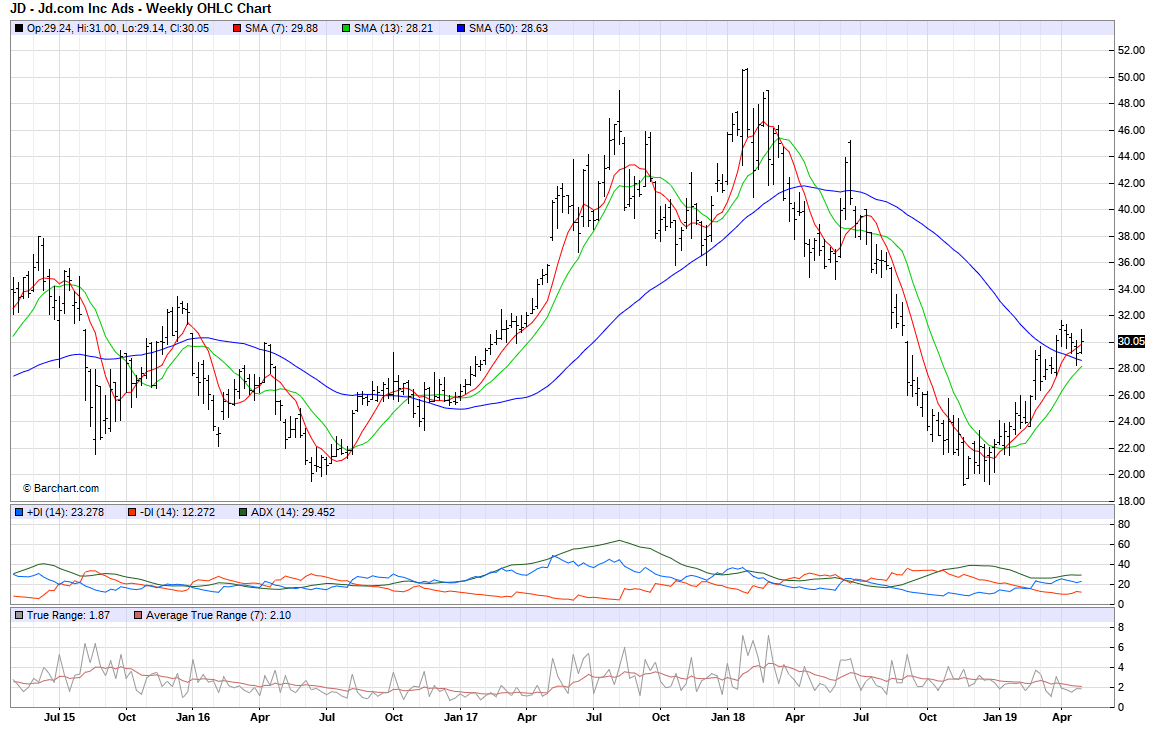The width and height of the screenshot is (1156, 748).
Task: Click the 38.00 price axis label
Action: click(1132, 236)
